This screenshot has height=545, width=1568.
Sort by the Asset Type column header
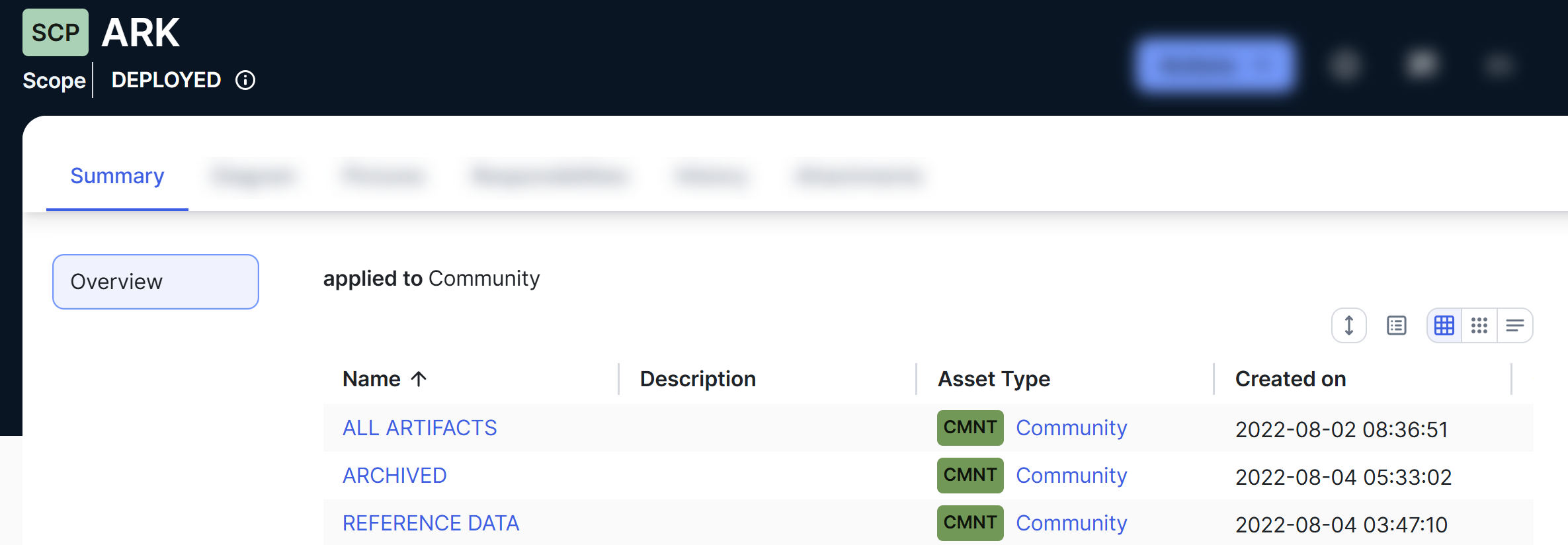tap(994, 379)
